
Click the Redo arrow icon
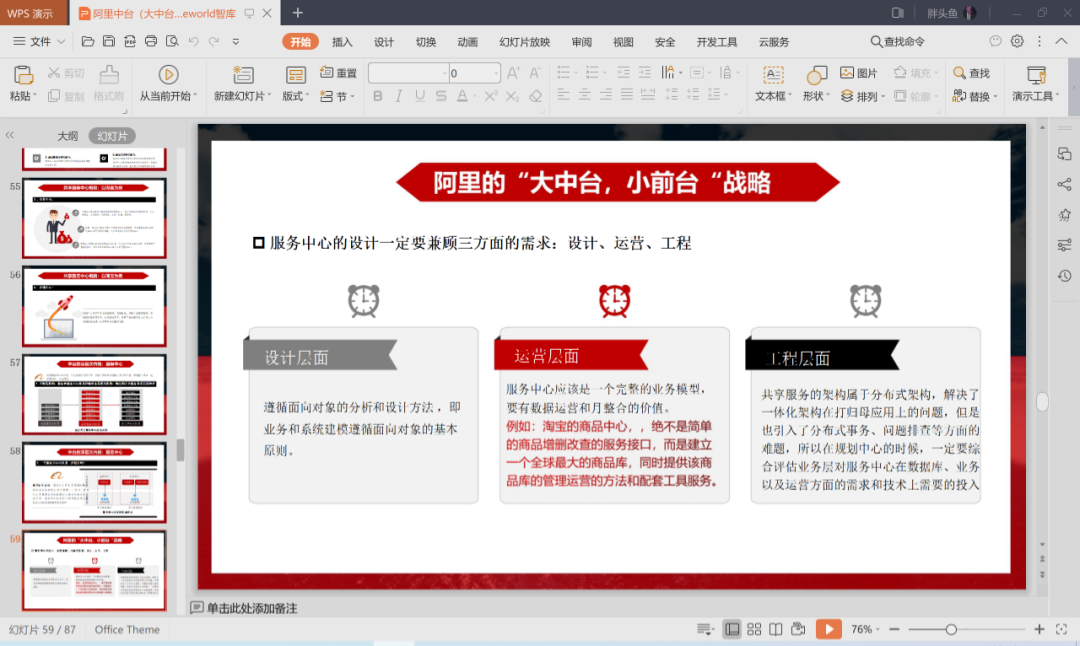(x=214, y=41)
